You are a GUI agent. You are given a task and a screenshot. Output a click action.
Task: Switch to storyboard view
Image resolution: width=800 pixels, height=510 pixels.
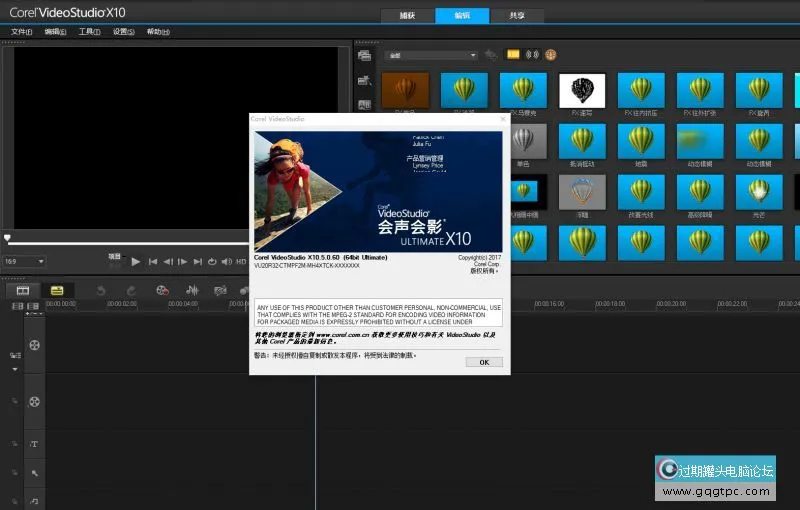pos(23,291)
